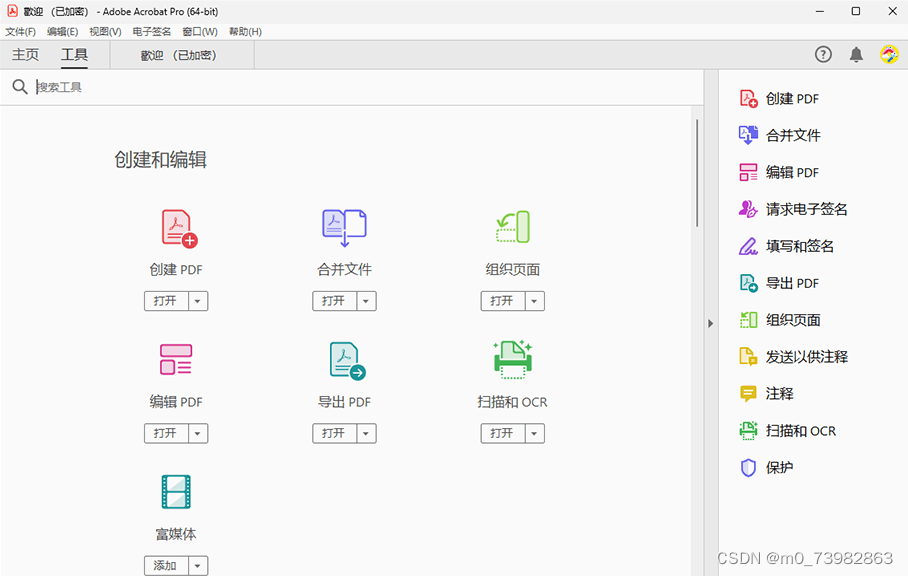
Task: Expand dropdown arrow next to 富媒体 添加
Action: click(198, 566)
